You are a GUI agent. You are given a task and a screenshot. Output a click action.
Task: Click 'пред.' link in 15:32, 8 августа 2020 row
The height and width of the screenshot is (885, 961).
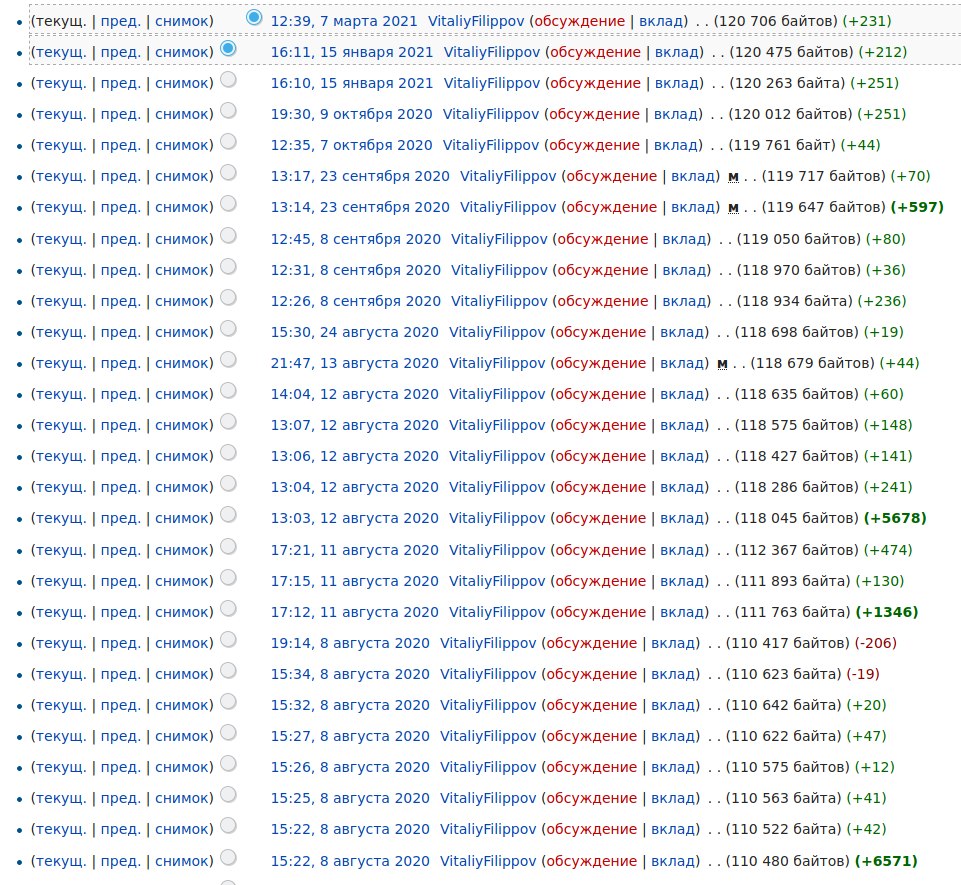click(x=121, y=705)
